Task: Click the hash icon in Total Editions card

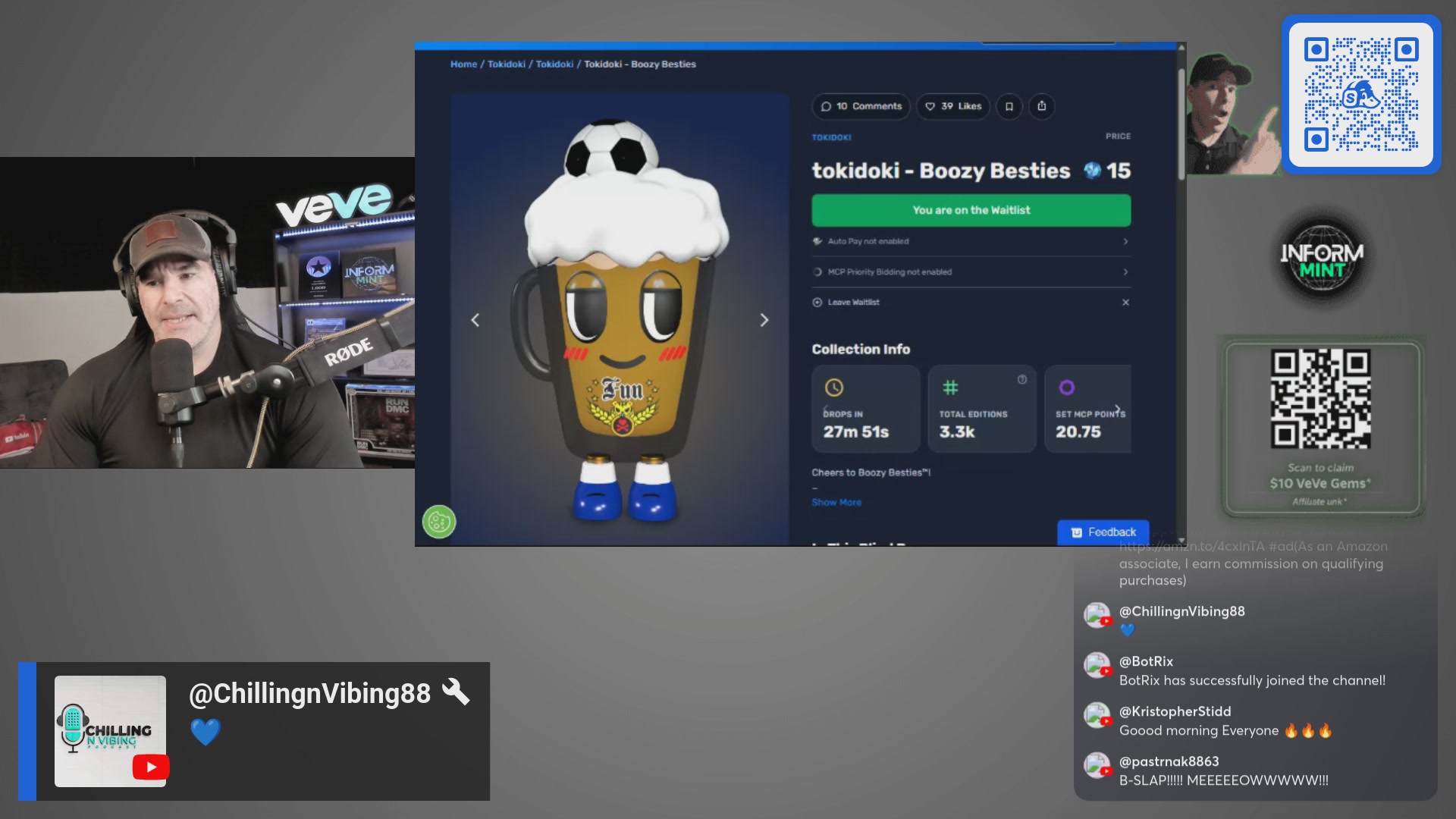Action: pos(950,388)
